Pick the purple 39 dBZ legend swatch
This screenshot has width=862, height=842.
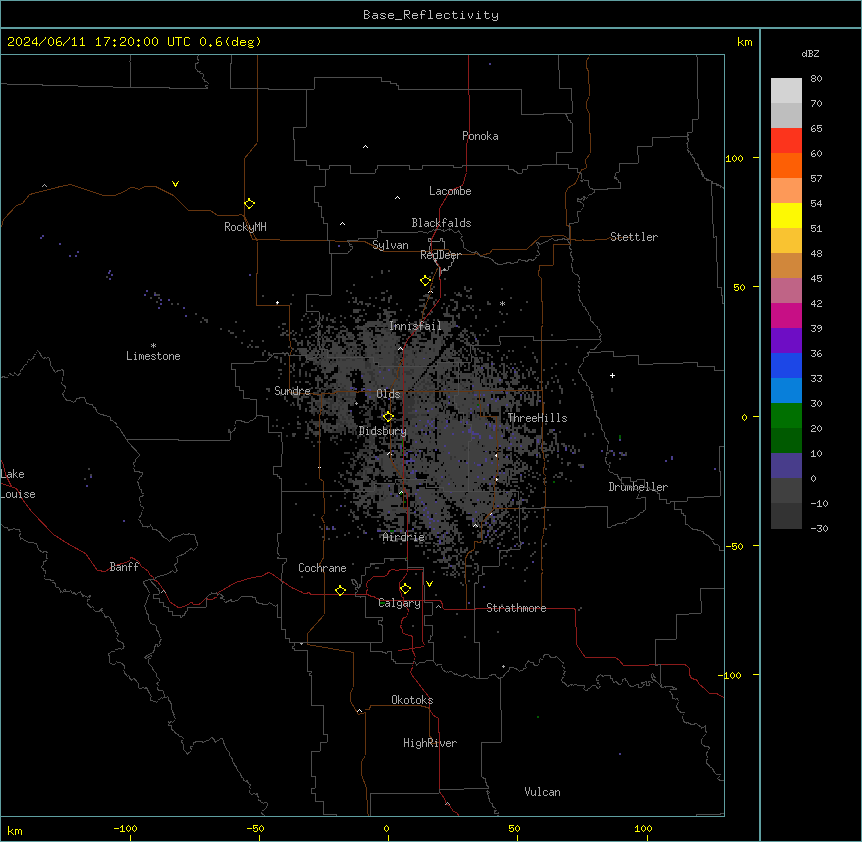tap(786, 340)
